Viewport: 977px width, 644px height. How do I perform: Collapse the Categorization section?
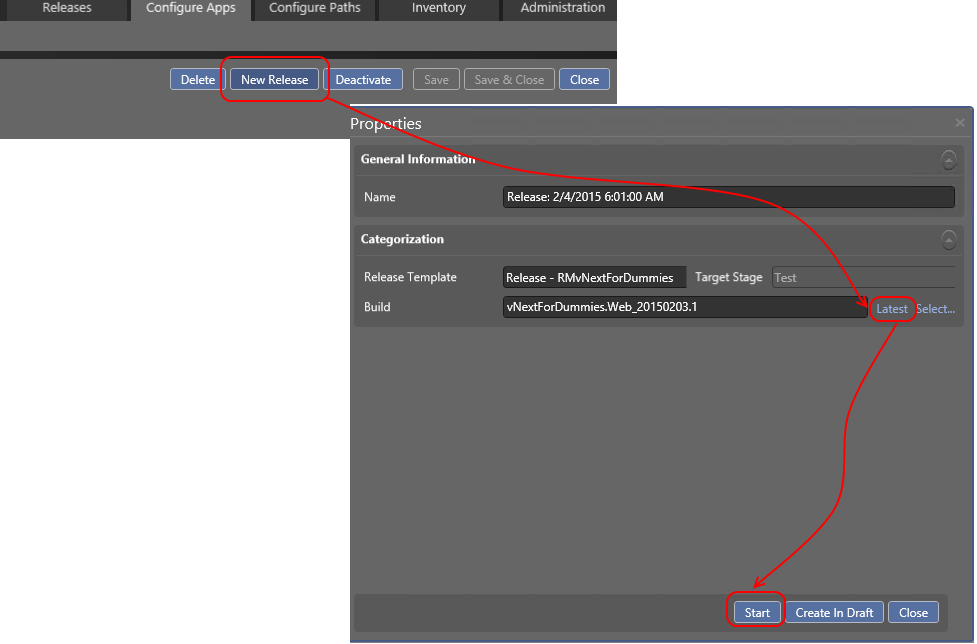(948, 239)
